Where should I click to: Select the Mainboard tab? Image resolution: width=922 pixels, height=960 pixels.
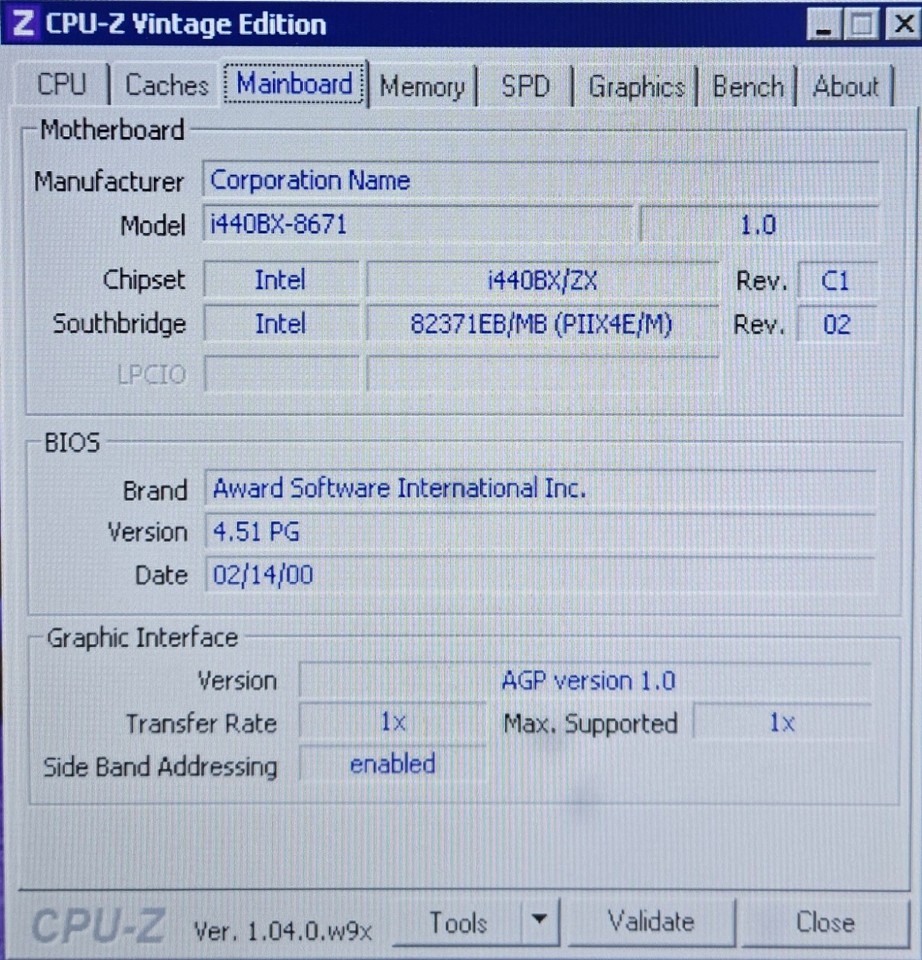(x=294, y=86)
